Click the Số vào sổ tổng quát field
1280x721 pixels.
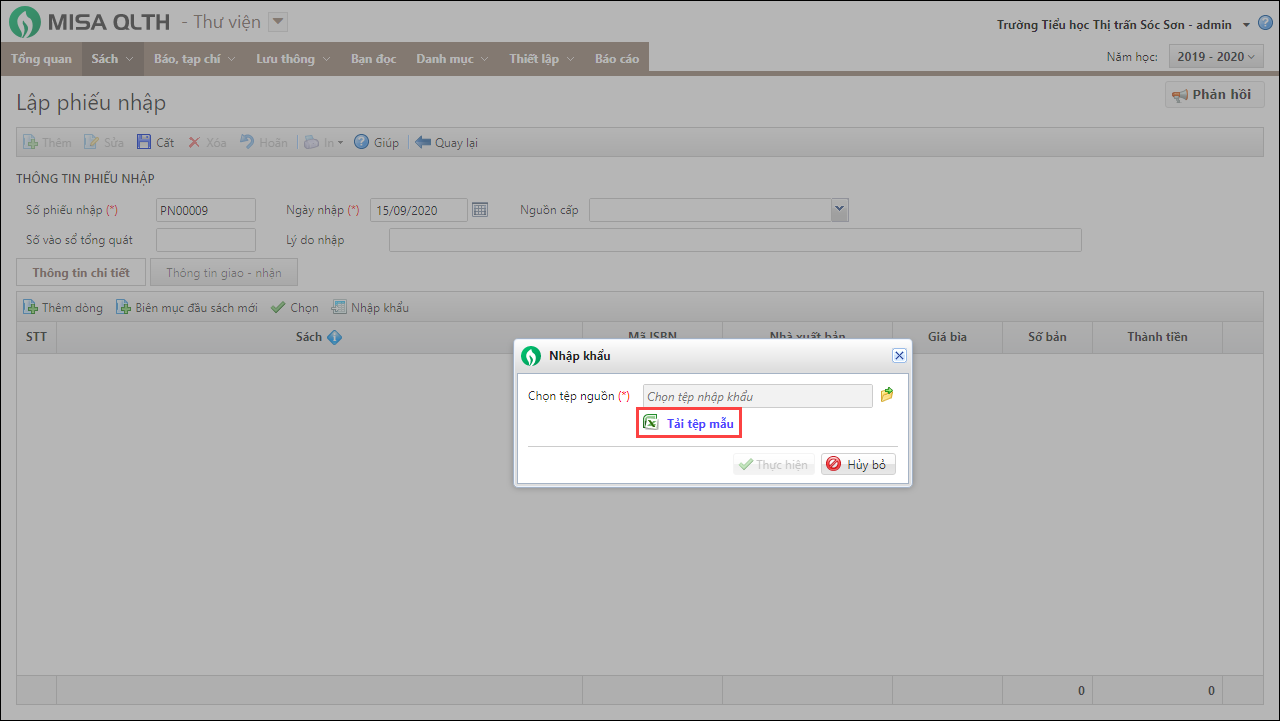(x=206, y=240)
